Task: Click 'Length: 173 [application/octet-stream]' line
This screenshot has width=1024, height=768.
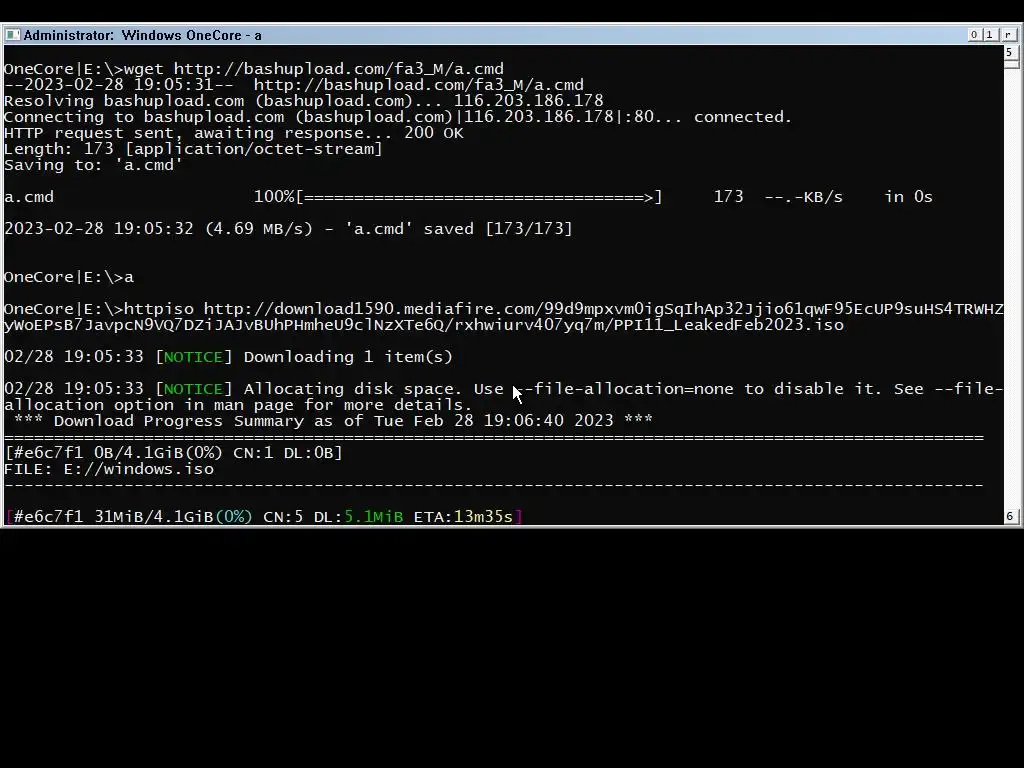Action: click(193, 149)
